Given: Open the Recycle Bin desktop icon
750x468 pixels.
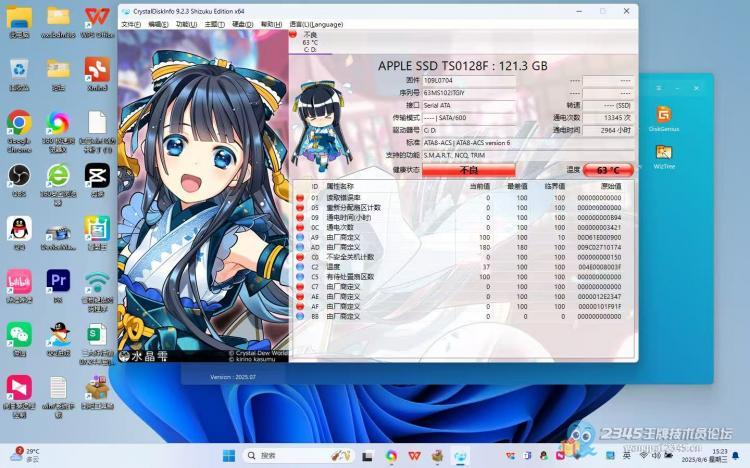Looking at the screenshot, I should (x=19, y=75).
